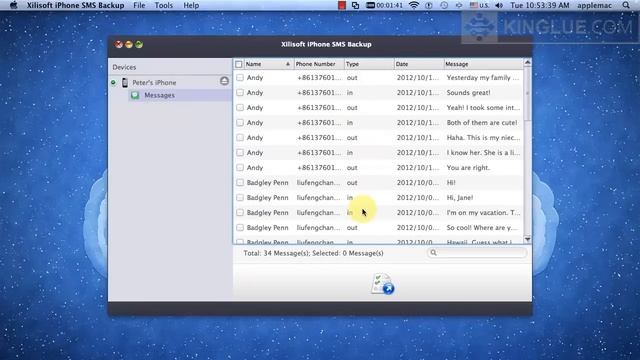Click the search magnifier icon in search field
Viewport: 640px width, 360px height.
tap(433, 253)
